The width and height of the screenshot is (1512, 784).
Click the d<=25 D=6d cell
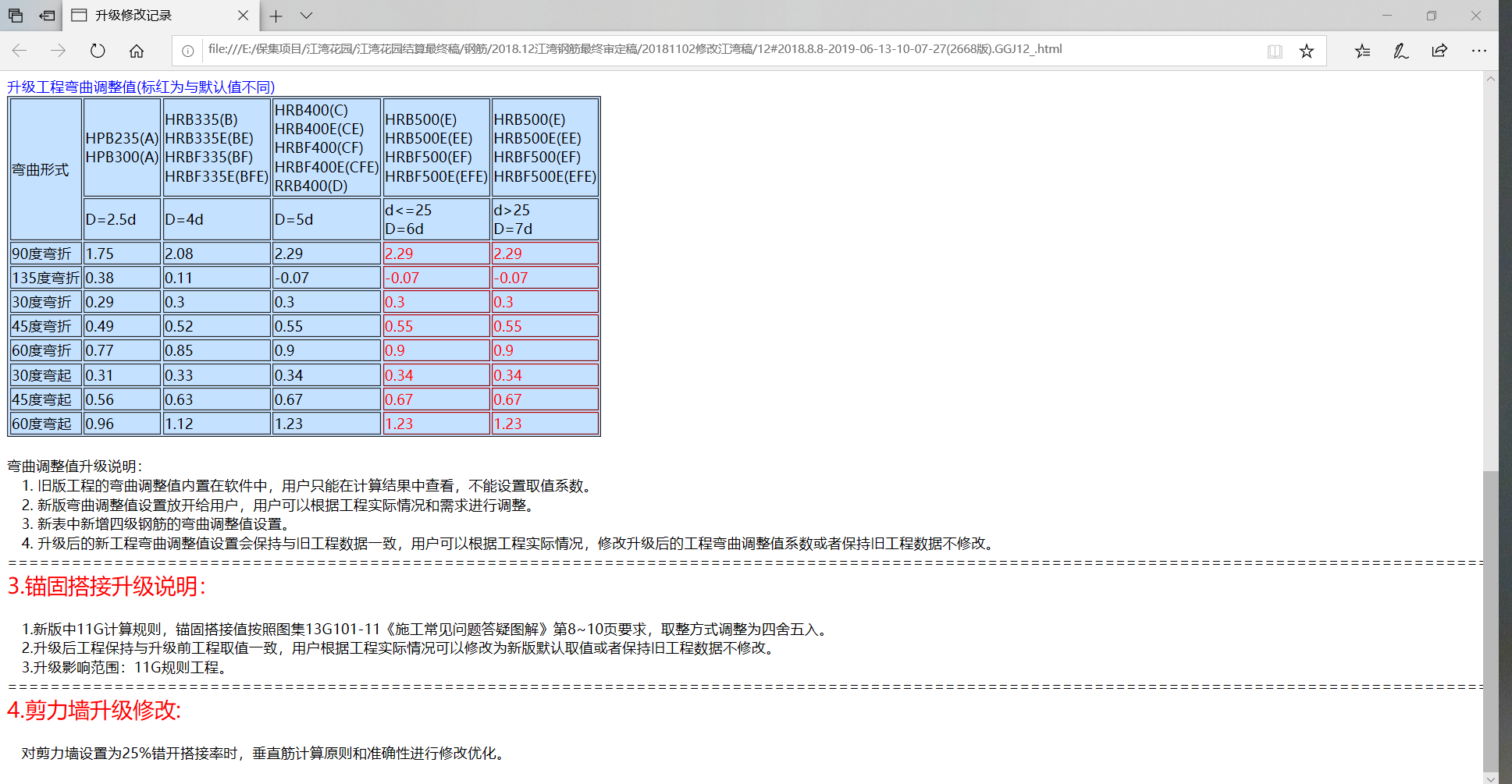pos(436,219)
